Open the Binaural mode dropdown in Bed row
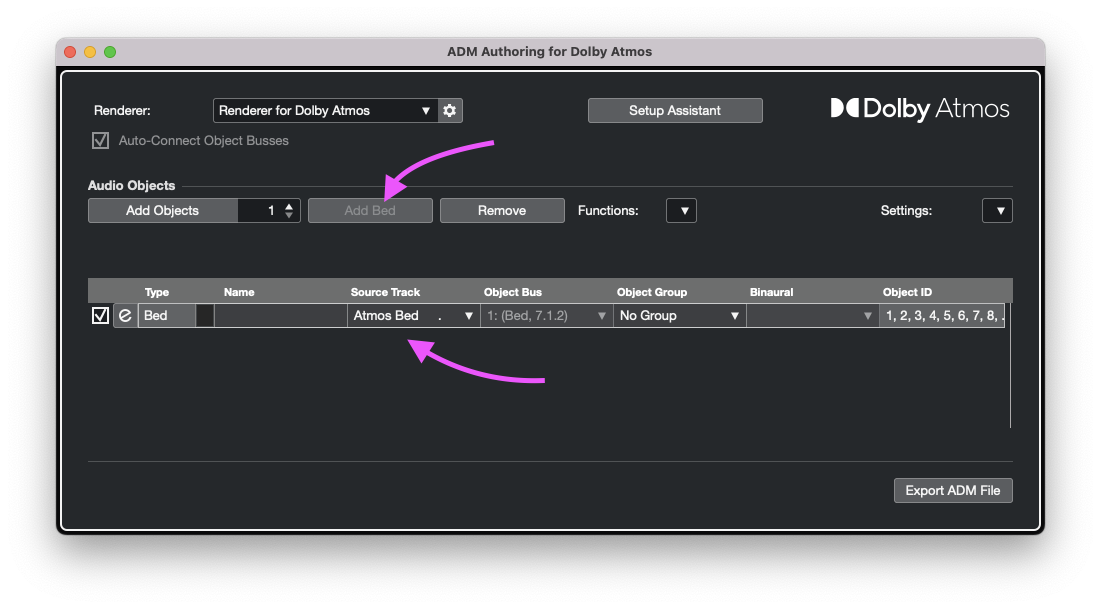Image resolution: width=1101 pixels, height=609 pixels. click(812, 316)
